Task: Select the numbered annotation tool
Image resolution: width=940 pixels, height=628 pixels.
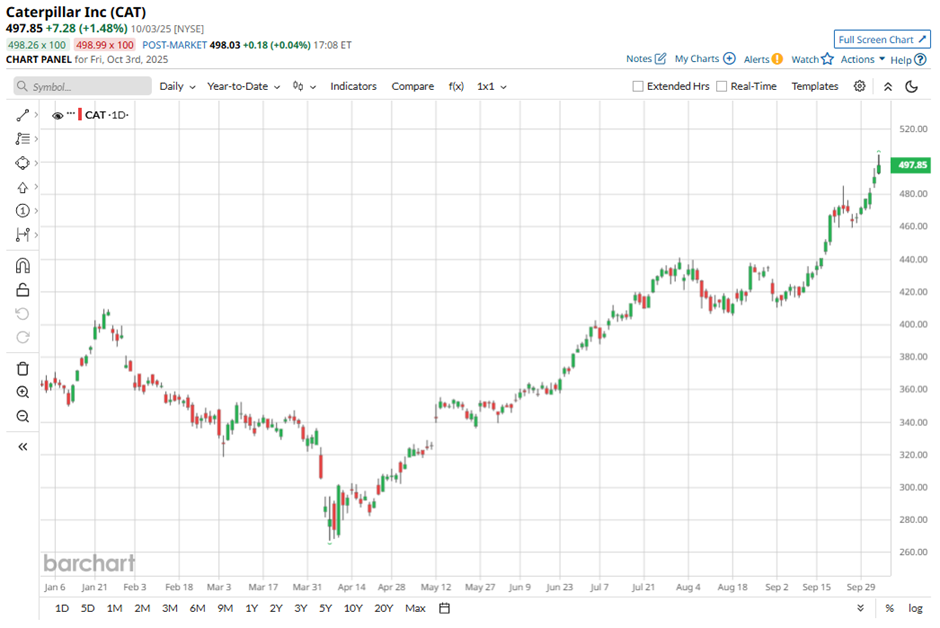Action: tap(23, 210)
